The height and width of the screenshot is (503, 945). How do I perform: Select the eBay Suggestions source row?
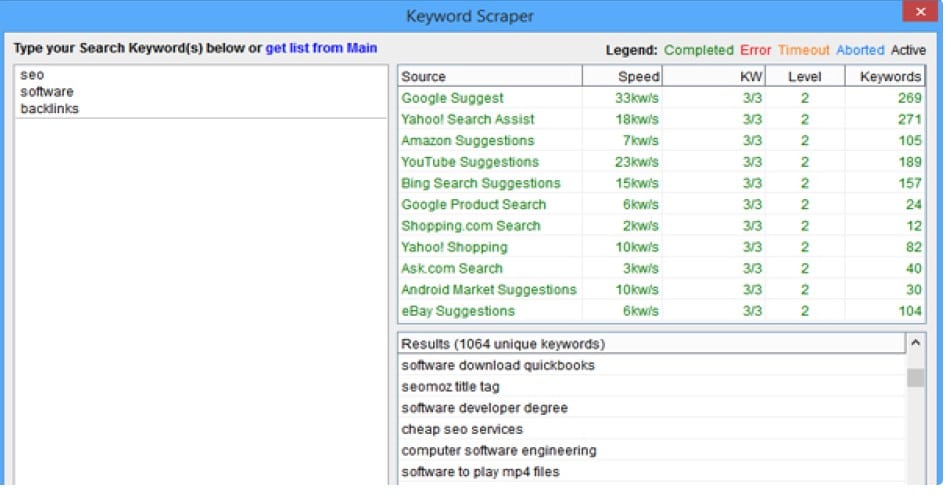pyautogui.click(x=661, y=311)
